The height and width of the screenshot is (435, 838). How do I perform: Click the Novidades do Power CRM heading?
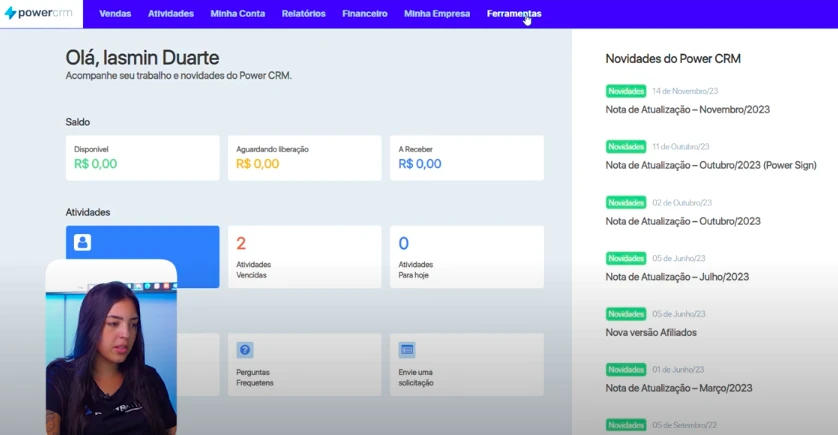pos(673,59)
